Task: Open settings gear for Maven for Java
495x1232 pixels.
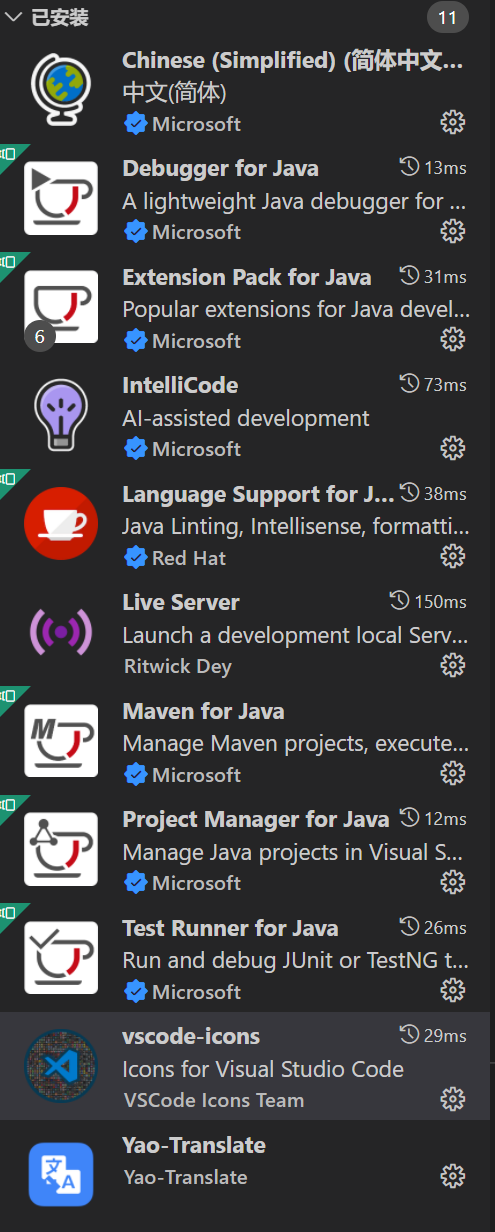Action: [x=453, y=773]
